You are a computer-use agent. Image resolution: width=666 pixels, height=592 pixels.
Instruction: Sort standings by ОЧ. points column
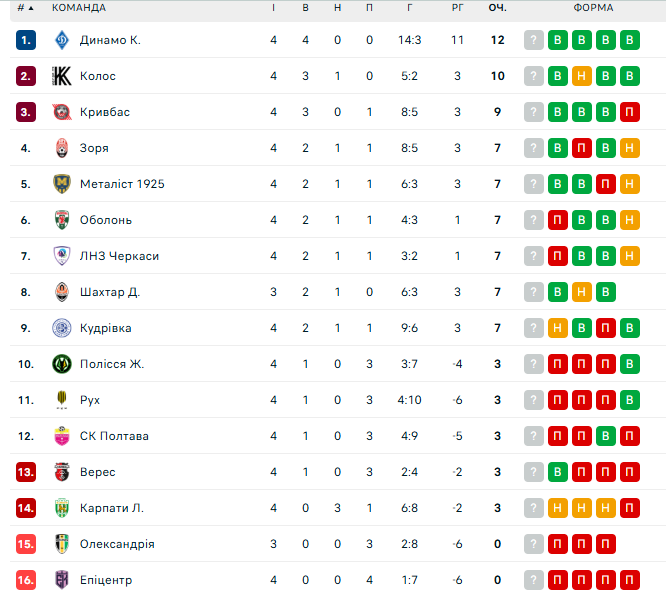[x=497, y=8]
